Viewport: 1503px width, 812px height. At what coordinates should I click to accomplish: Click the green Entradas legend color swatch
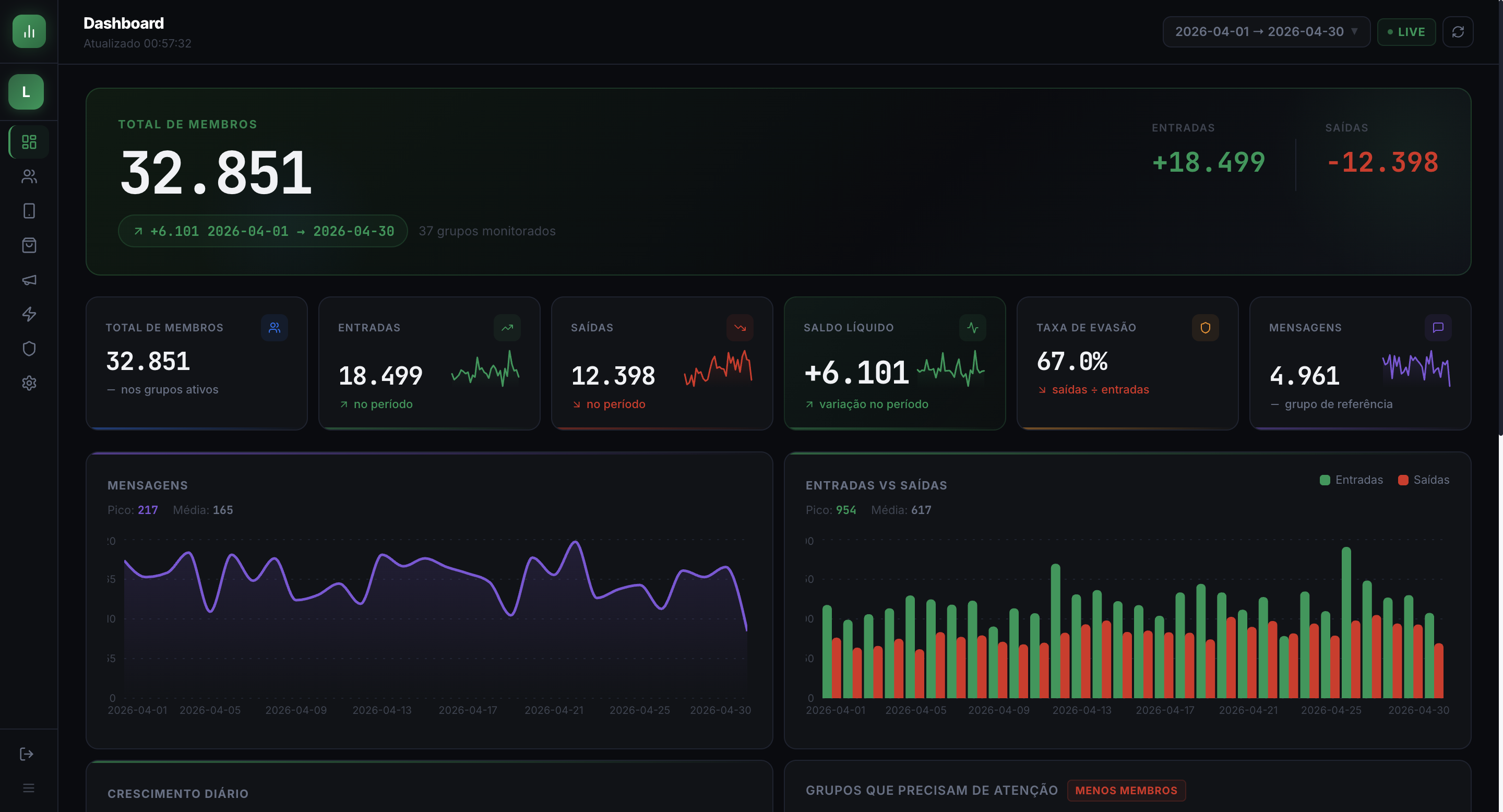pyautogui.click(x=1325, y=480)
